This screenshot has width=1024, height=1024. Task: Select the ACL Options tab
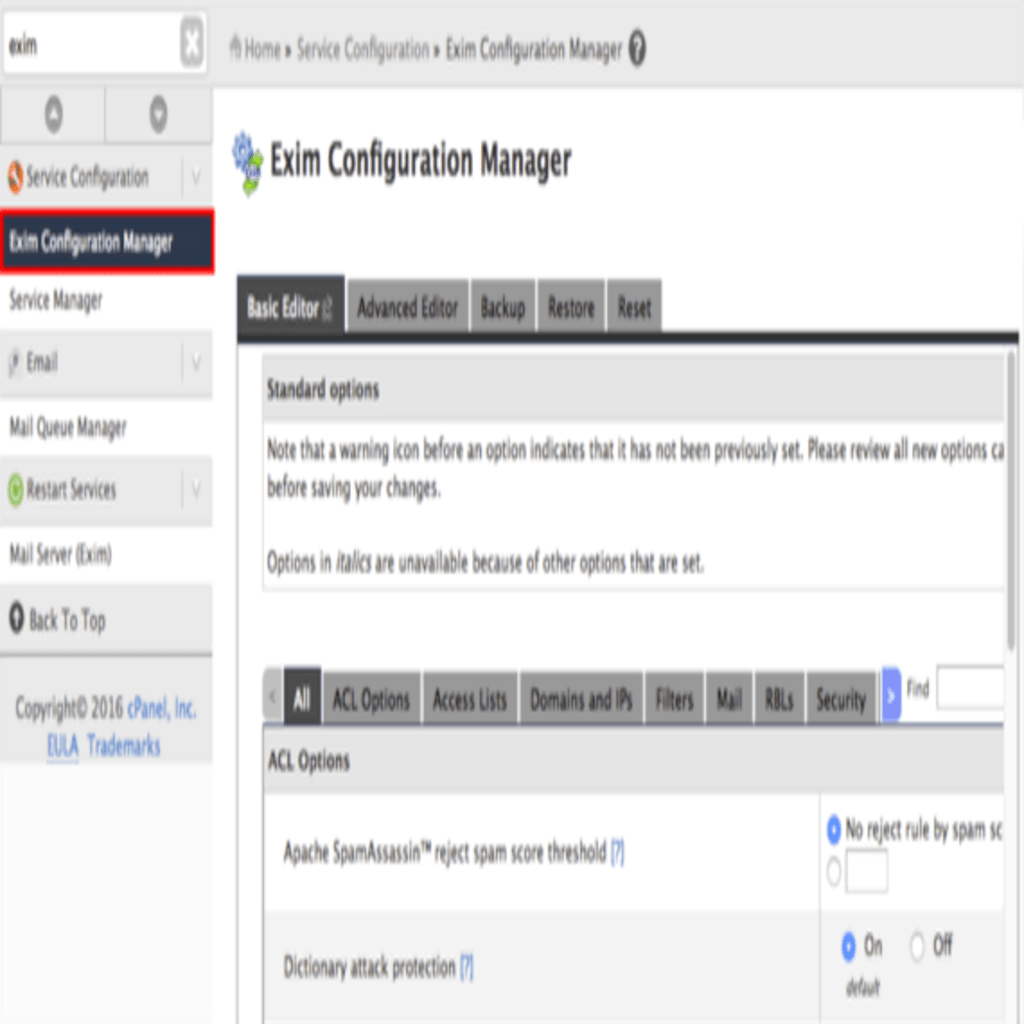pyautogui.click(x=372, y=699)
